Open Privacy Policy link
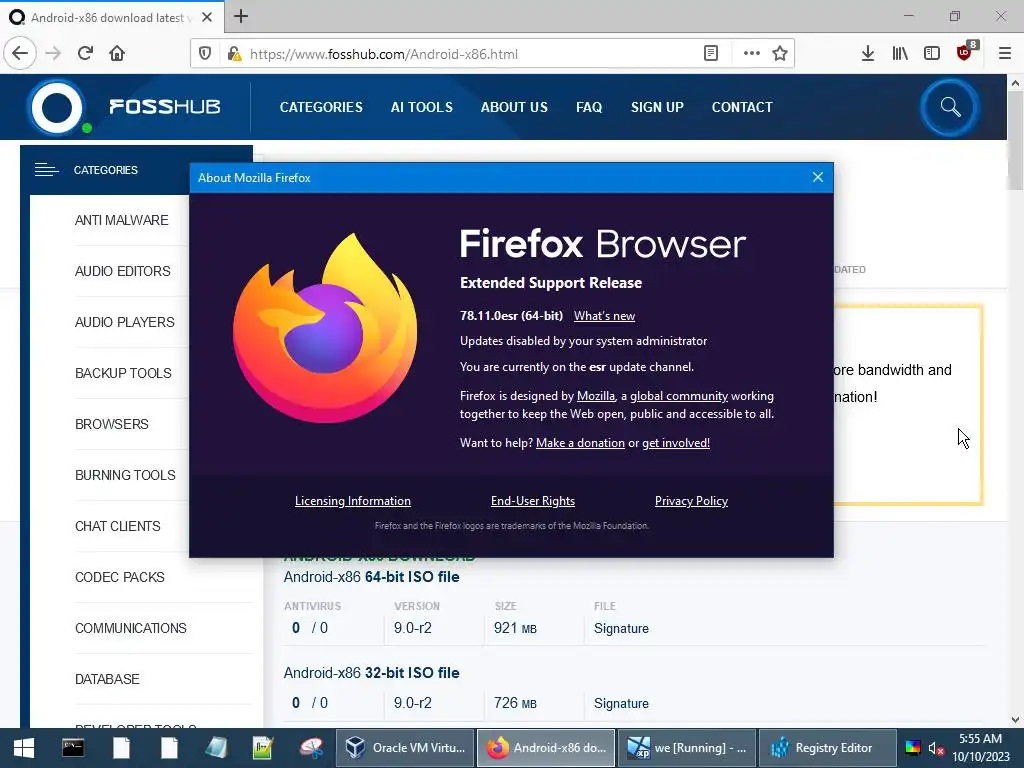The height and width of the screenshot is (768, 1024). [691, 501]
